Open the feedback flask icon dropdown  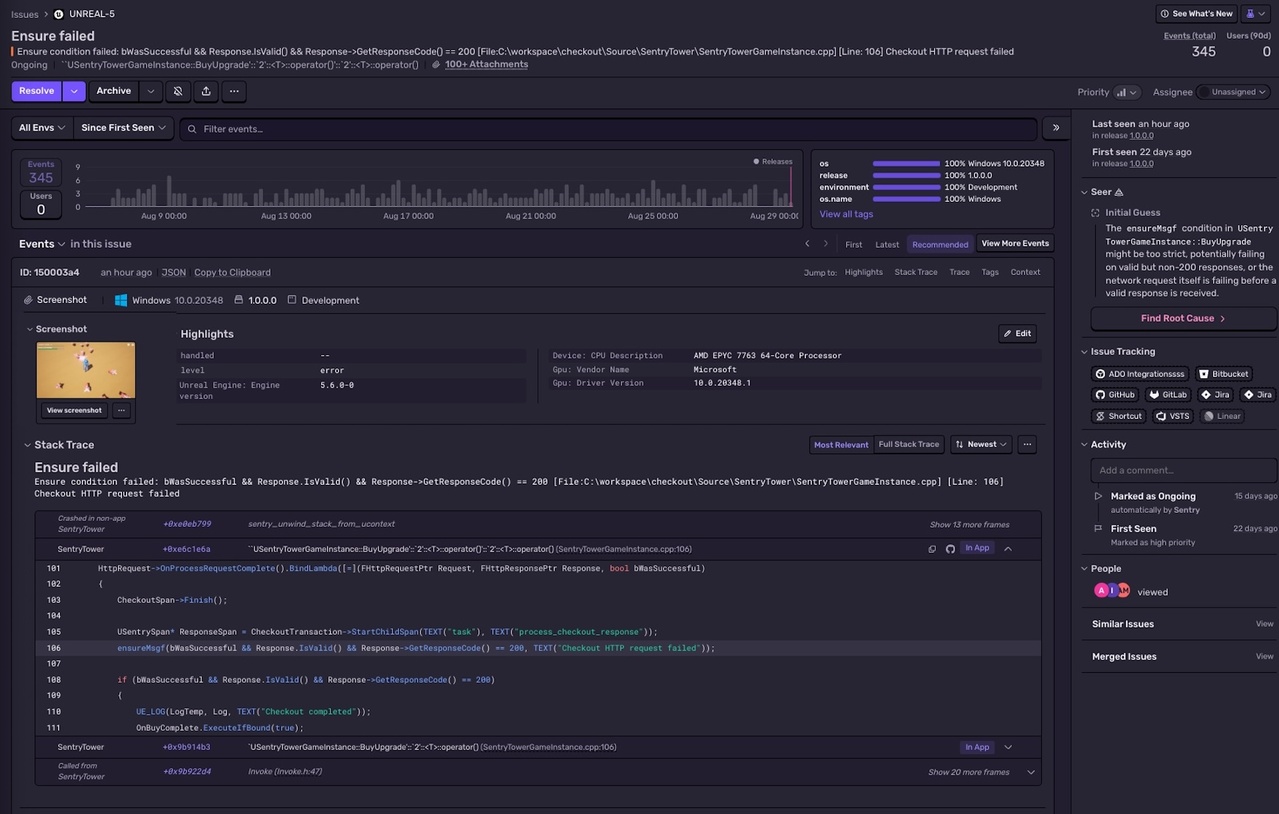[x=1255, y=14]
